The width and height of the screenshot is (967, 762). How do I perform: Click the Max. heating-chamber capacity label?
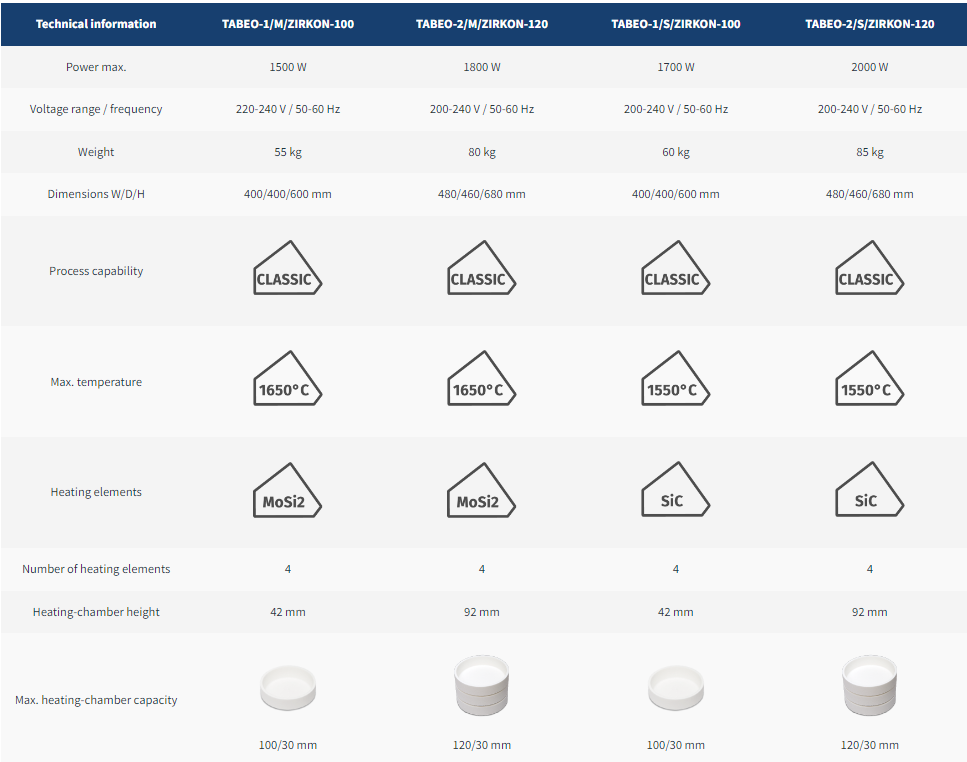(x=96, y=700)
